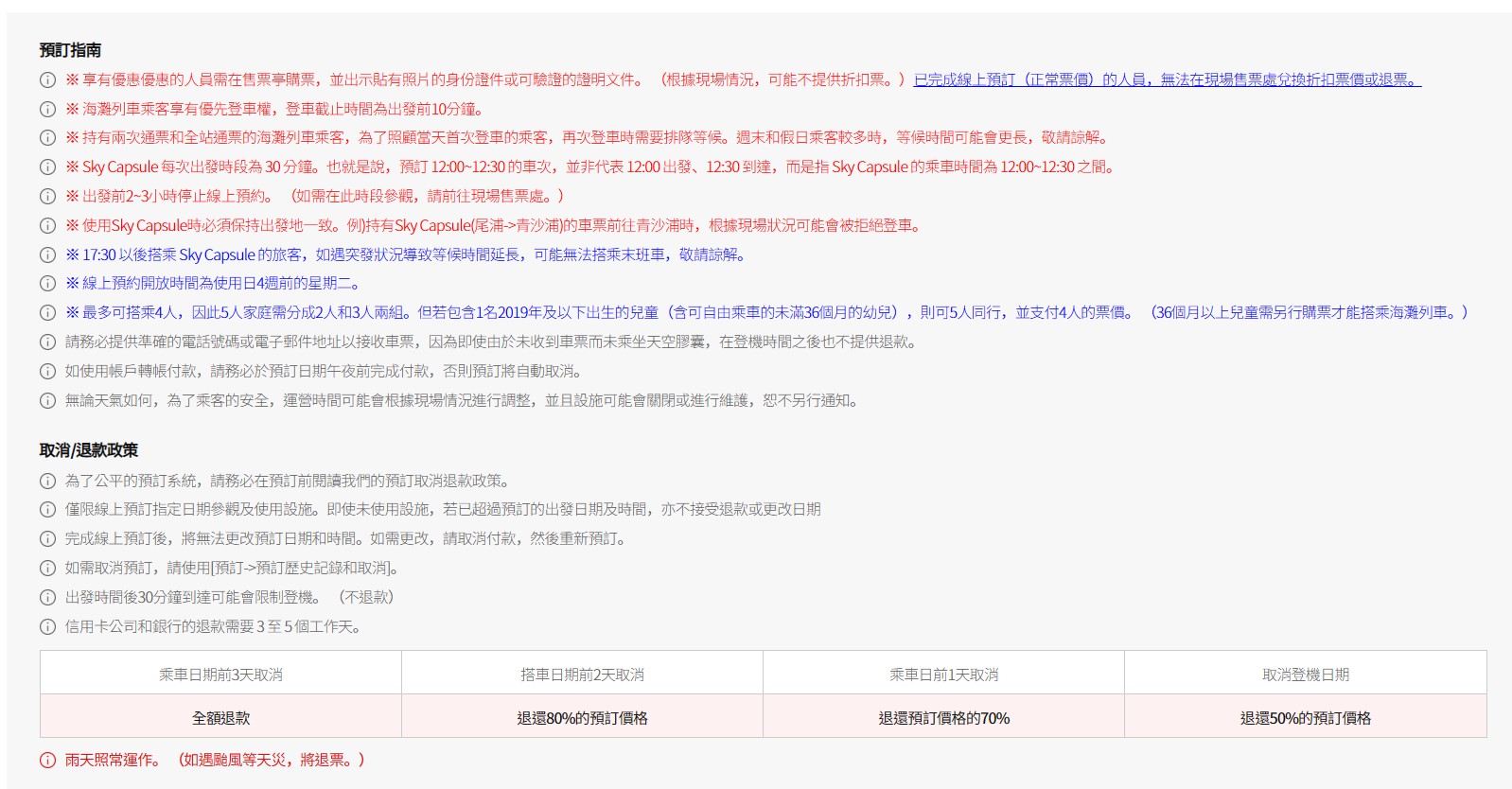
Task: Click the 搭車日期前2天取消 table header
Action: click(x=582, y=675)
